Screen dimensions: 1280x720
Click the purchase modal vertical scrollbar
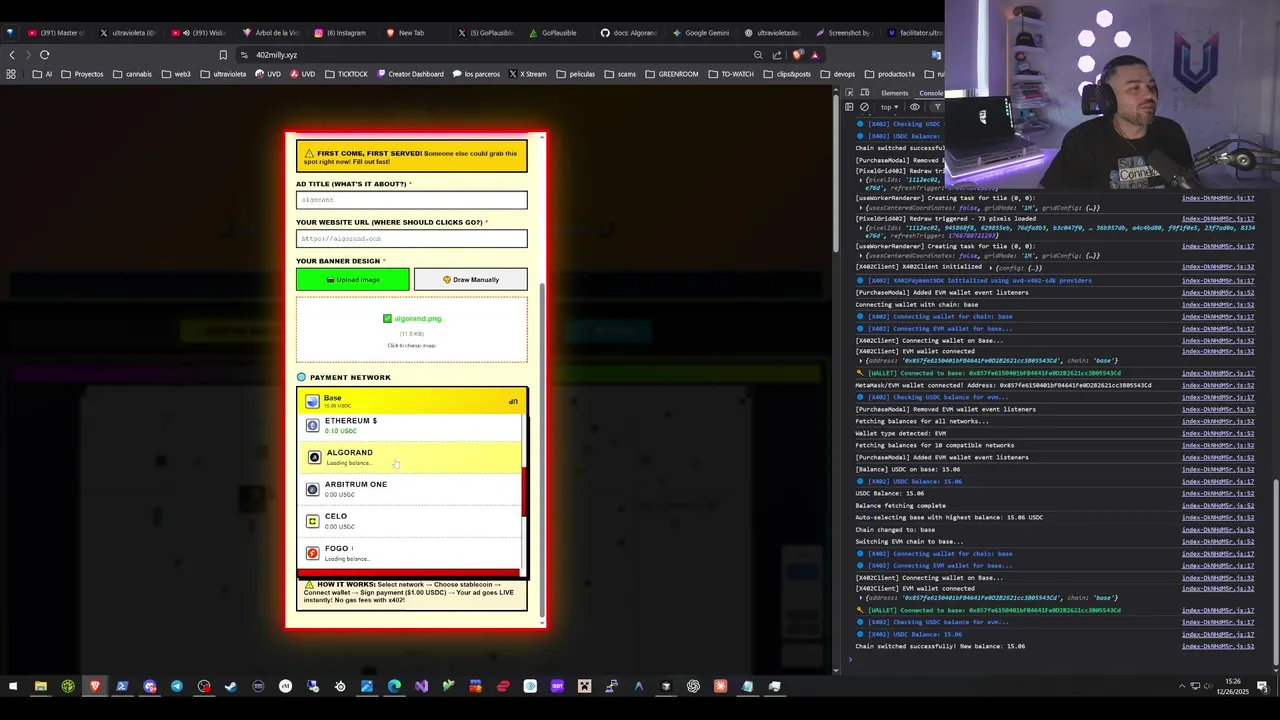542,450
